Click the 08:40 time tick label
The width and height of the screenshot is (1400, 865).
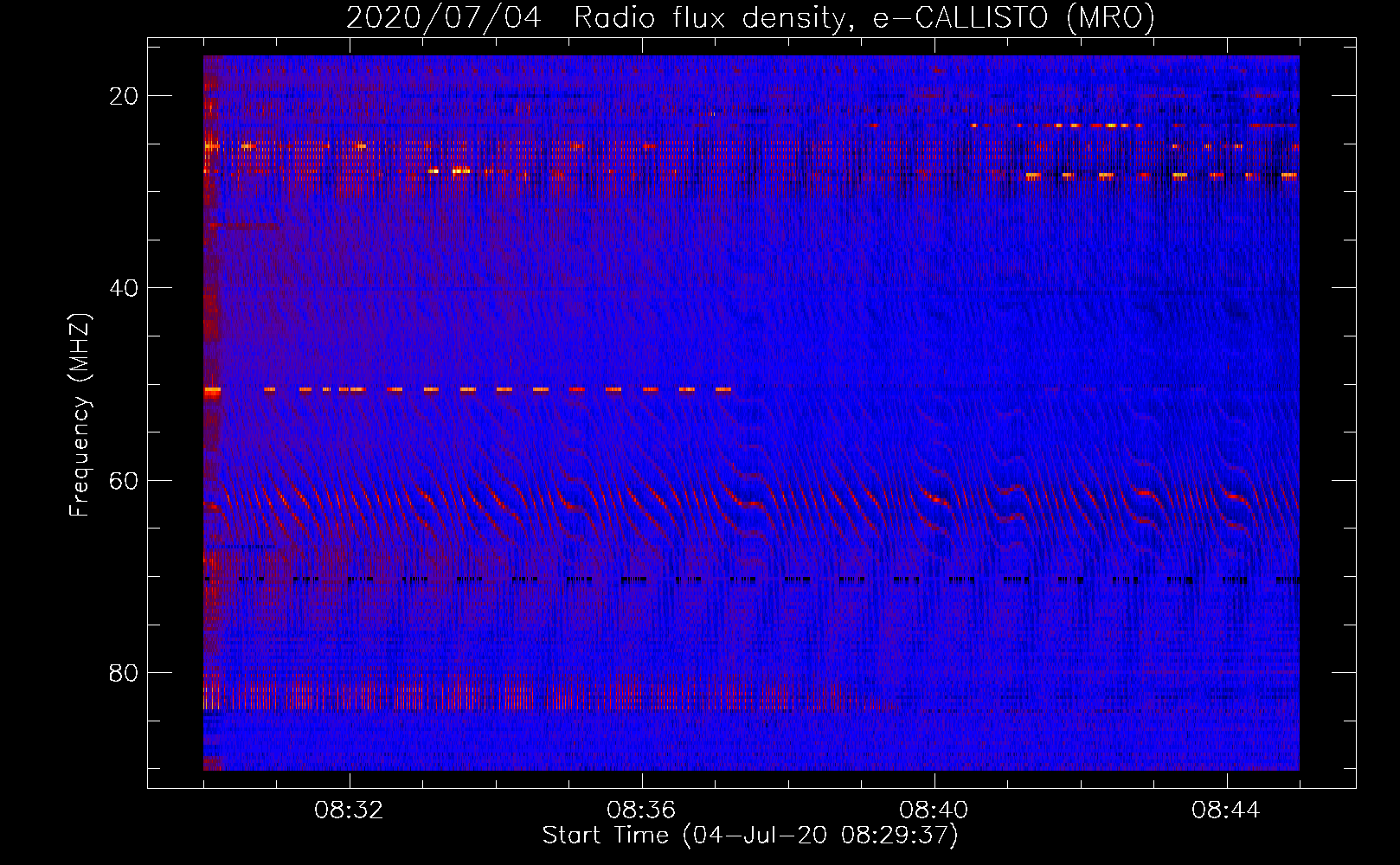934,811
